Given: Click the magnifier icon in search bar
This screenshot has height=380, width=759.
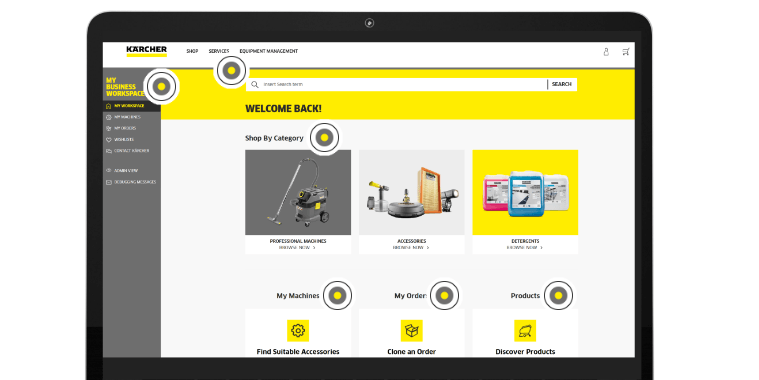Looking at the screenshot, I should tap(255, 84).
